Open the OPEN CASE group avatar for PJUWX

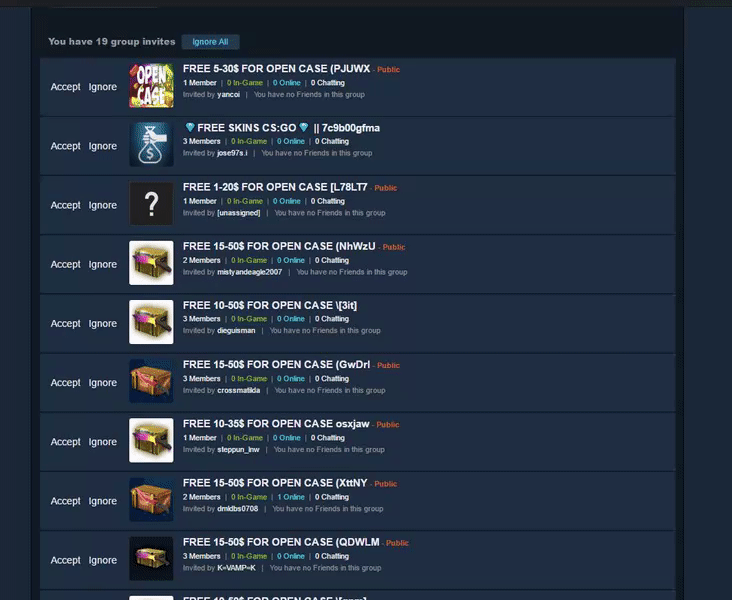151,86
